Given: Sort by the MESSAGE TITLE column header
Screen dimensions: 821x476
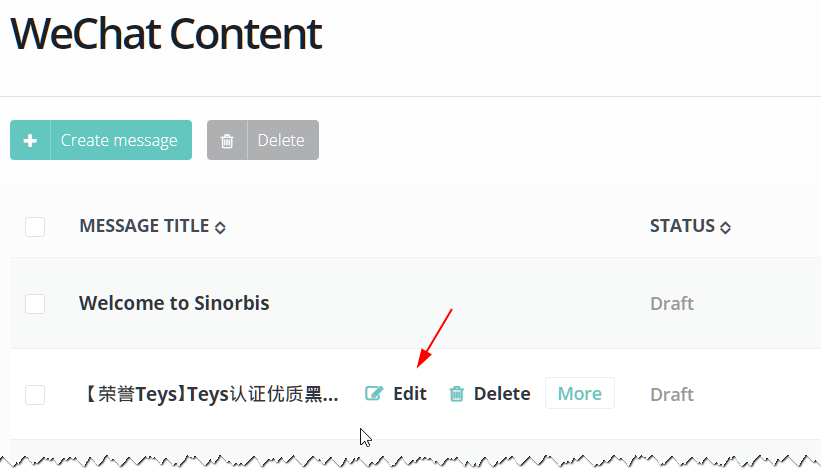Looking at the screenshot, I should pos(144,226).
